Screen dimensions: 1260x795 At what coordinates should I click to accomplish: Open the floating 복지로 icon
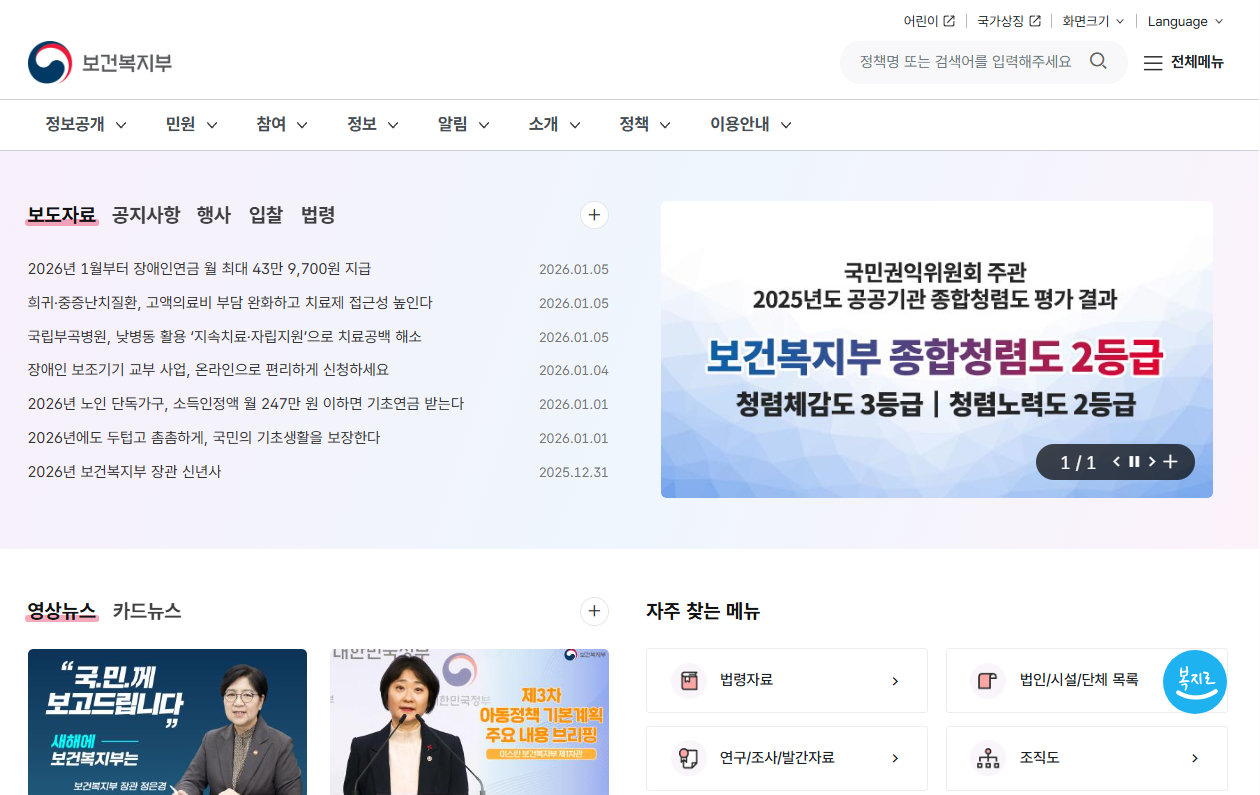(1194, 681)
